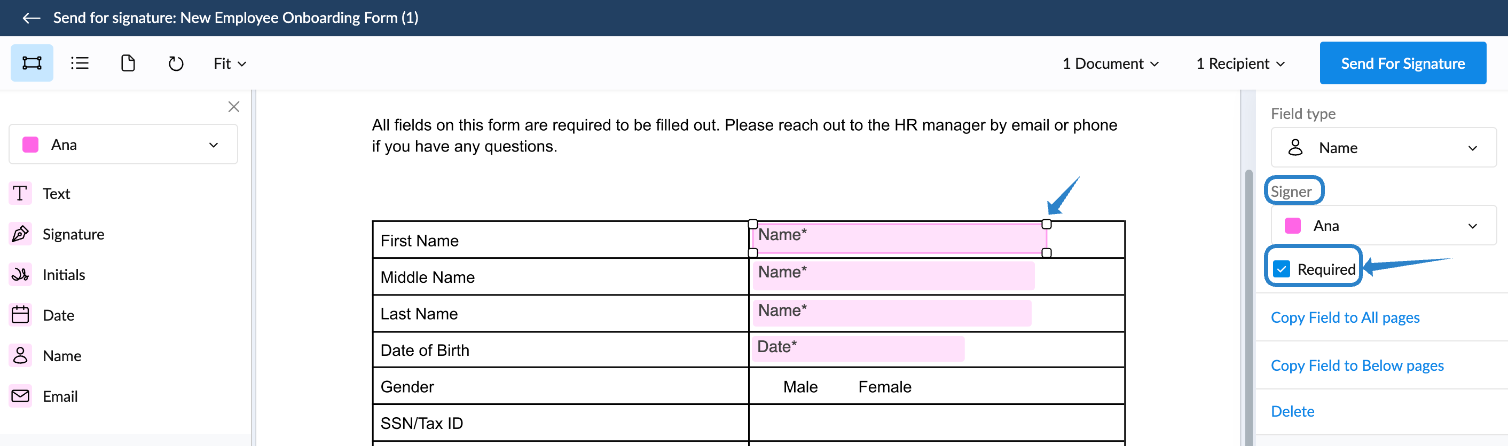Uncheck the Required checkbox
1508x446 pixels.
1281,269
